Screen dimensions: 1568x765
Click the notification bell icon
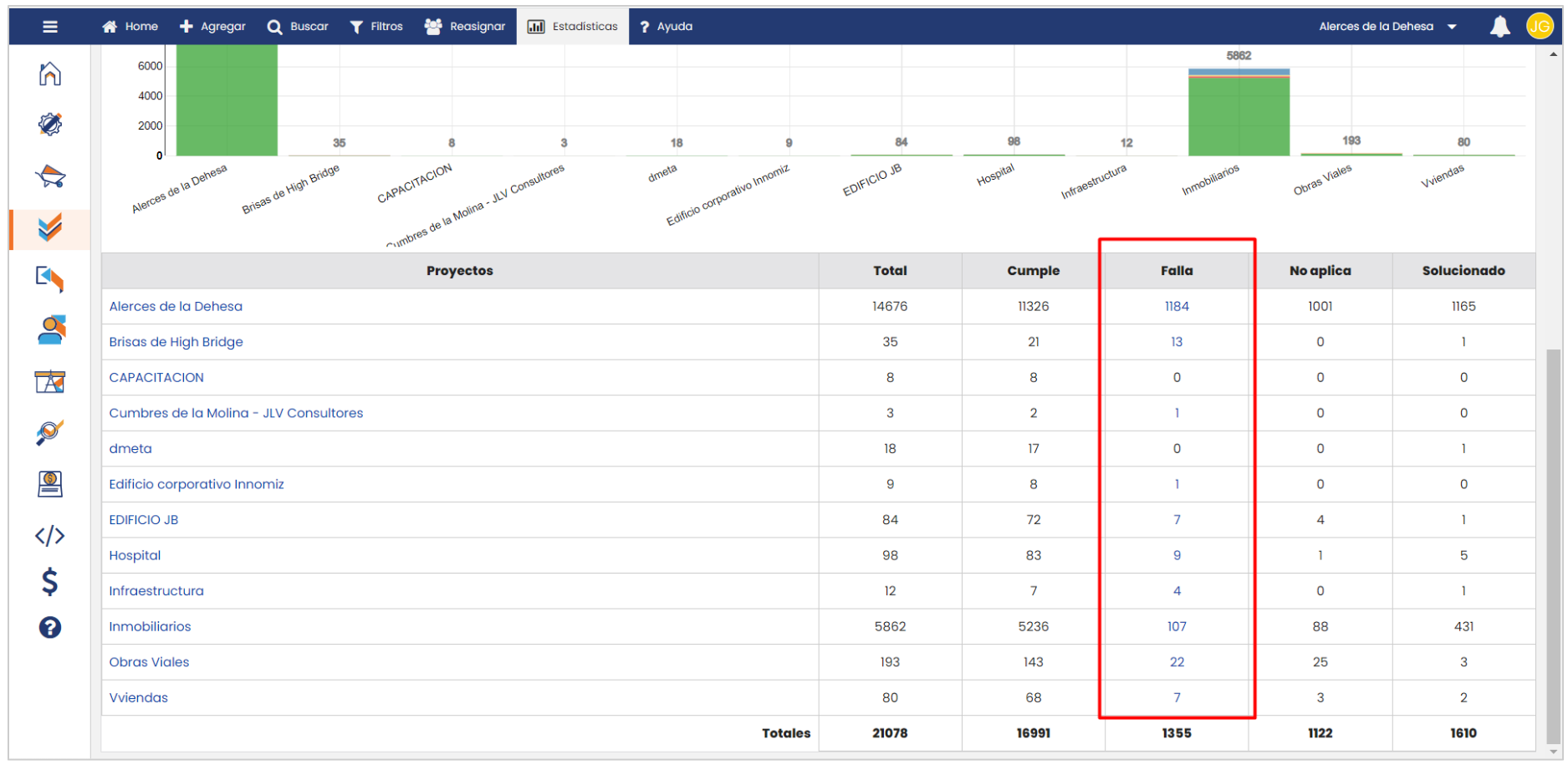pos(1499,27)
